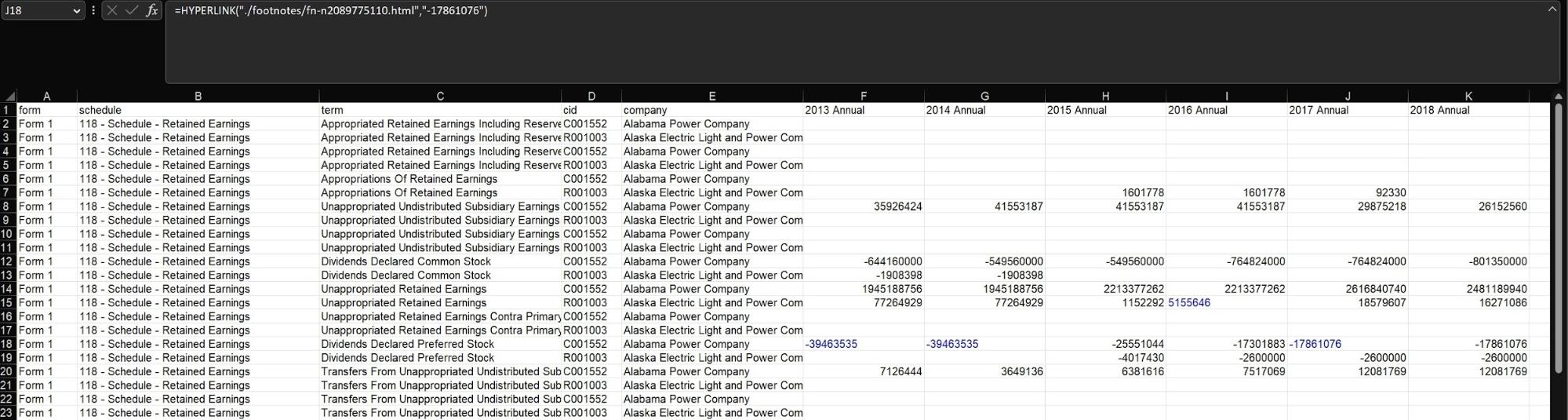The height and width of the screenshot is (420, 1568).
Task: Select cell with value -644160000
Action: (864, 261)
